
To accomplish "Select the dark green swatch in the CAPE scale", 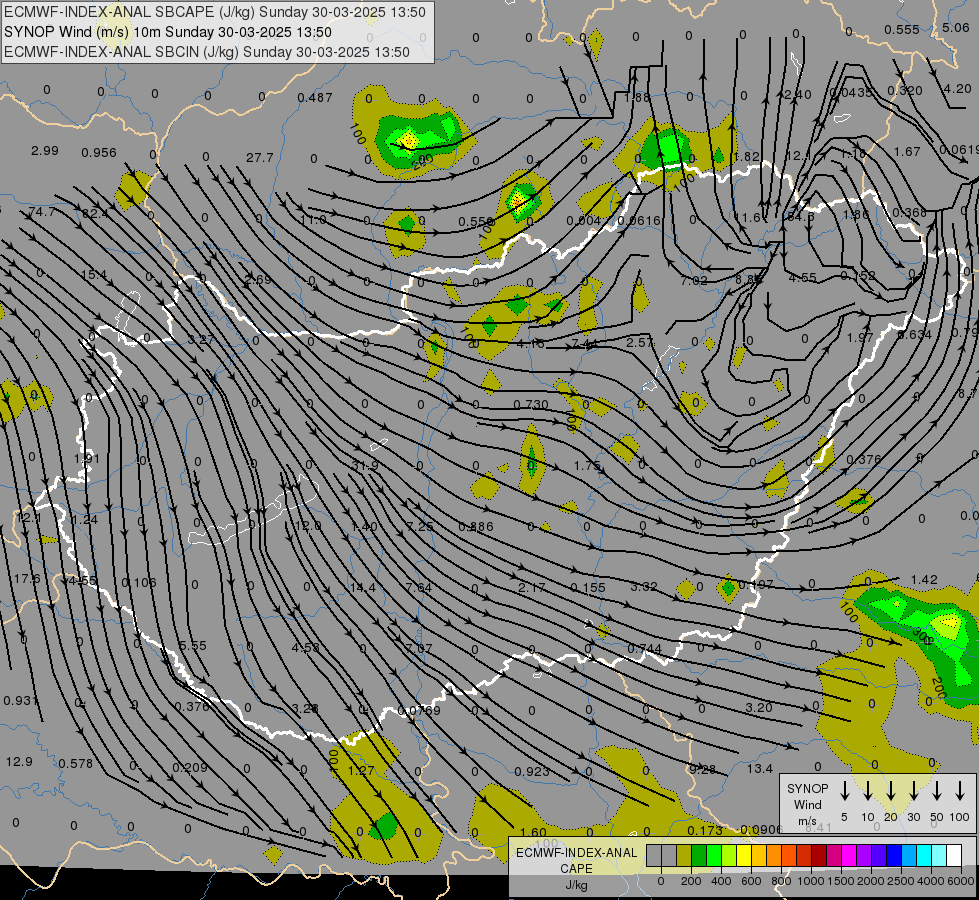I will [699, 856].
